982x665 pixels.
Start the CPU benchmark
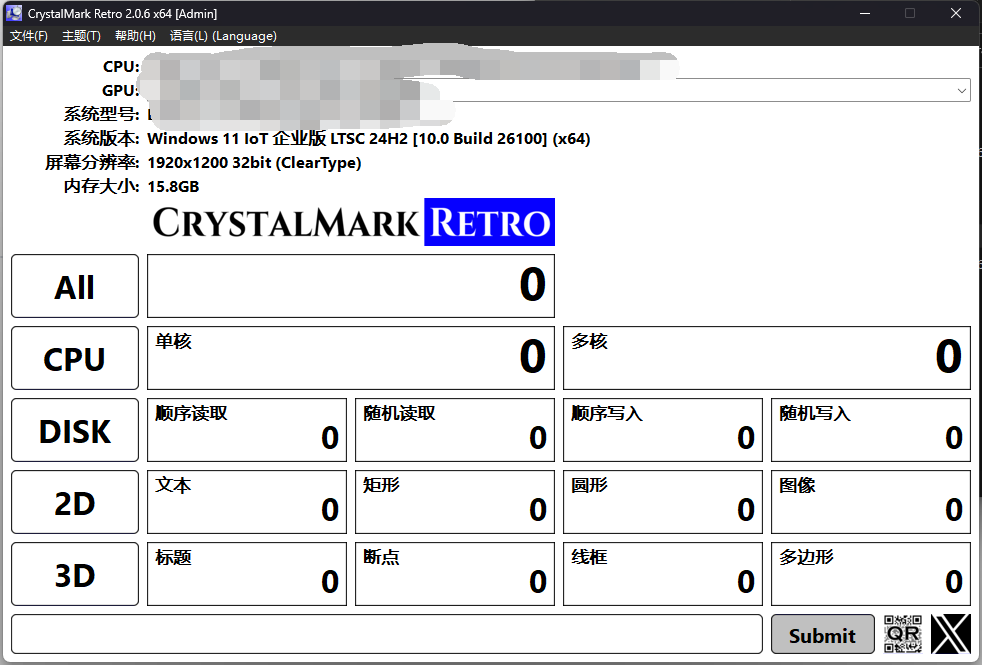tap(74, 358)
